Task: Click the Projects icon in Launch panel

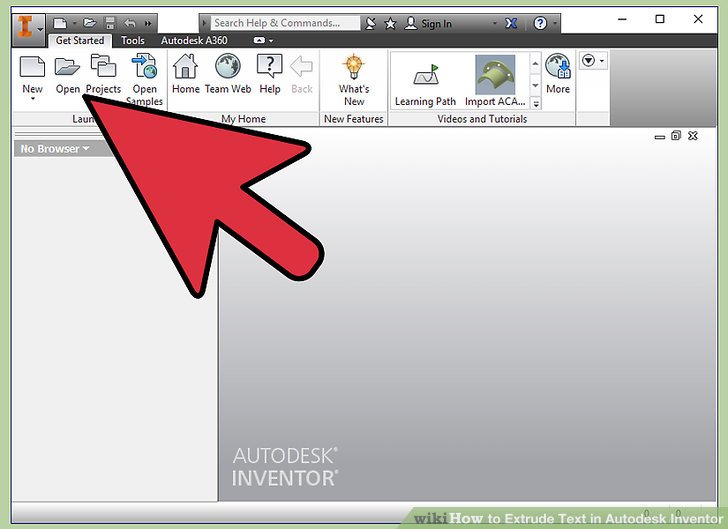Action: click(103, 65)
